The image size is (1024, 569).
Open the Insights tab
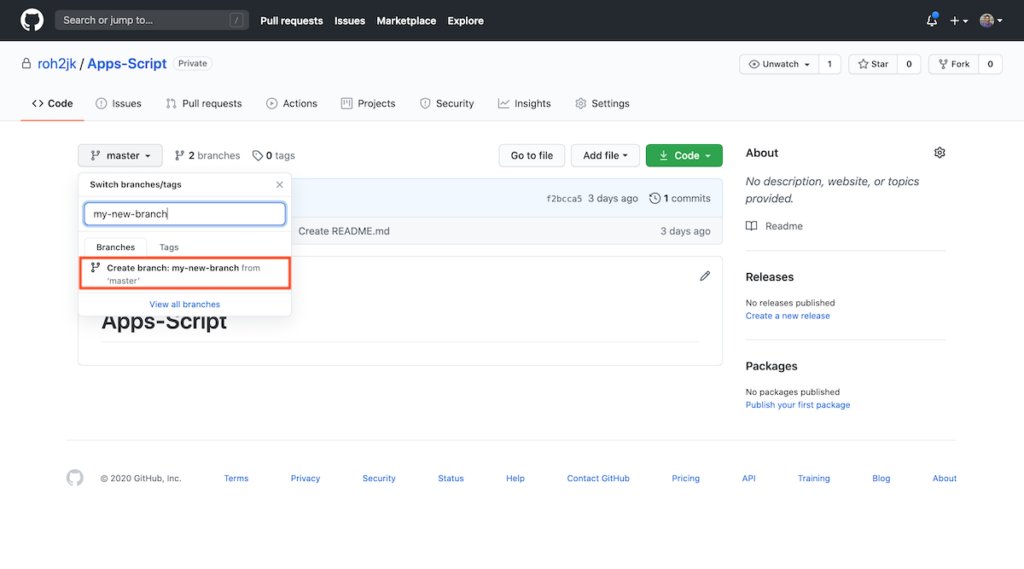pos(524,103)
